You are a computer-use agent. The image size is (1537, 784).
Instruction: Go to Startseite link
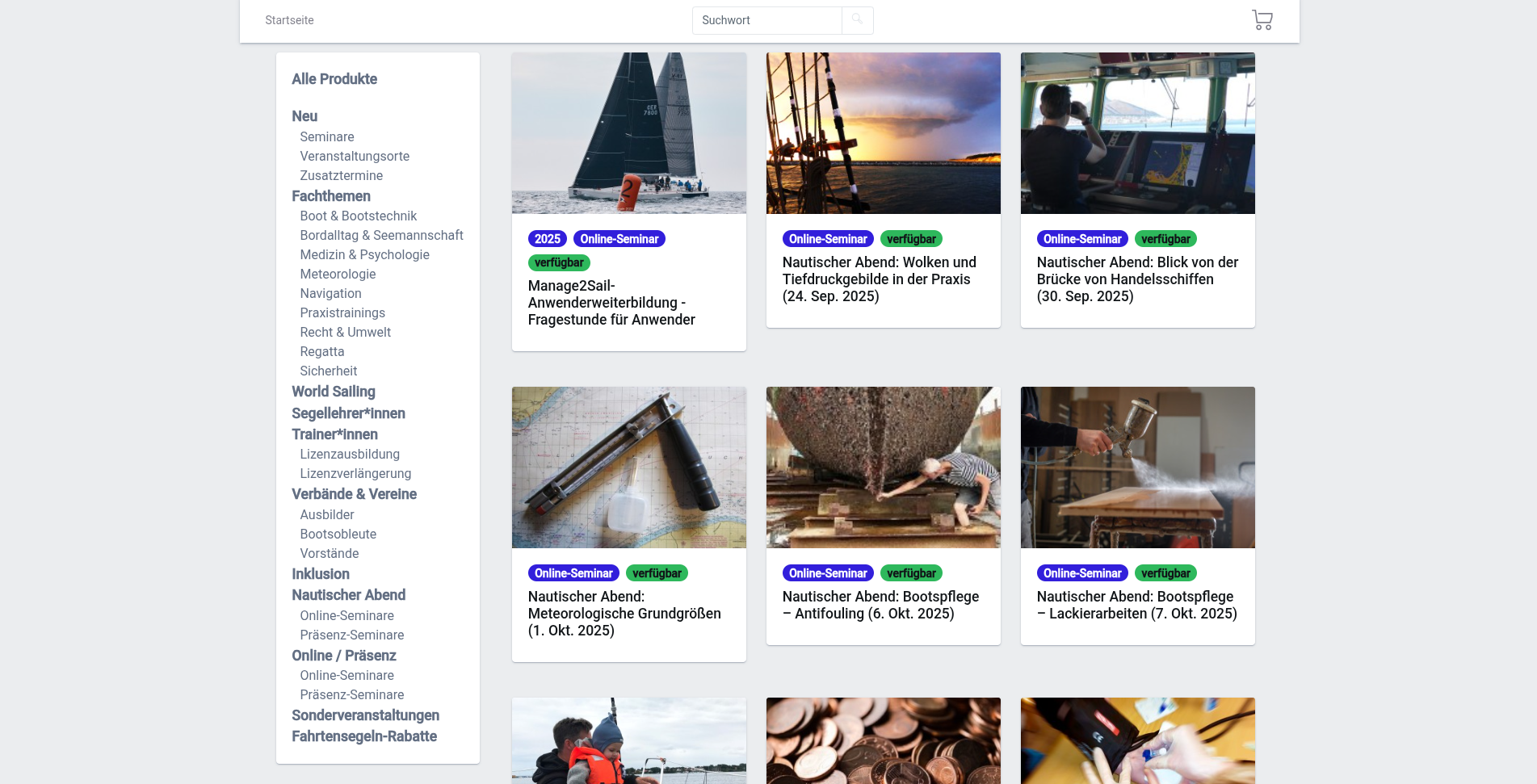tap(289, 20)
